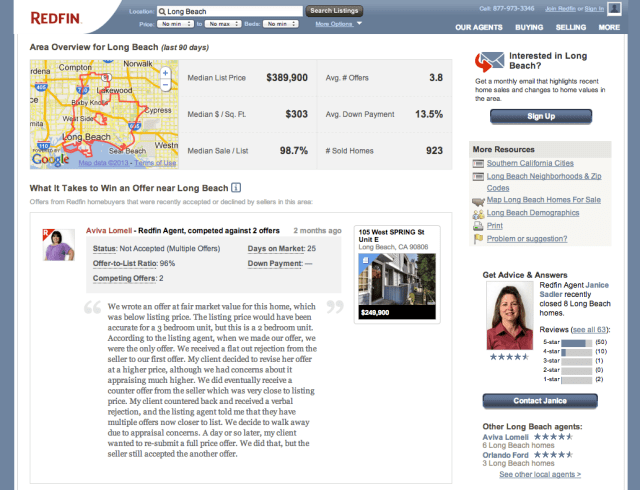Click the Sign In link
The image size is (640, 490).
click(x=594, y=9)
